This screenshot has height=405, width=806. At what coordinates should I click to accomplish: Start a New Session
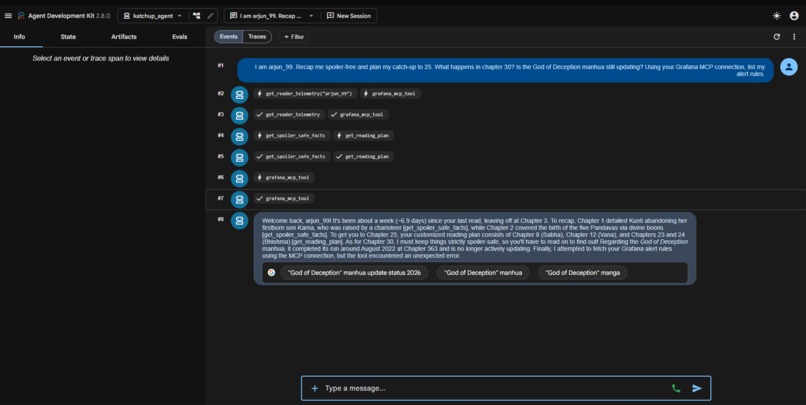tap(349, 15)
